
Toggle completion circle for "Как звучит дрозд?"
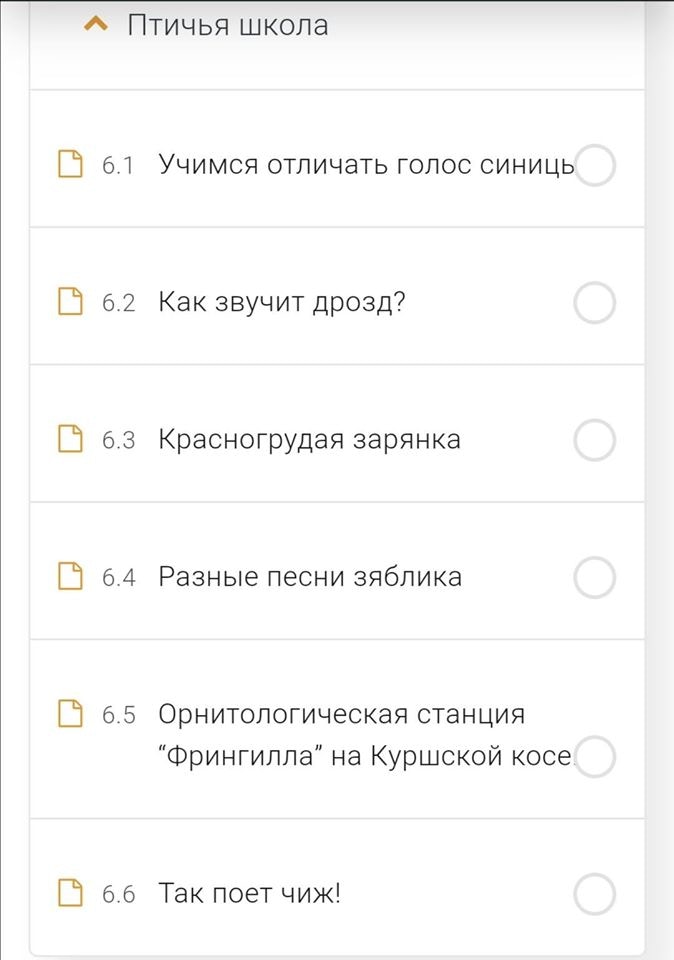595,303
